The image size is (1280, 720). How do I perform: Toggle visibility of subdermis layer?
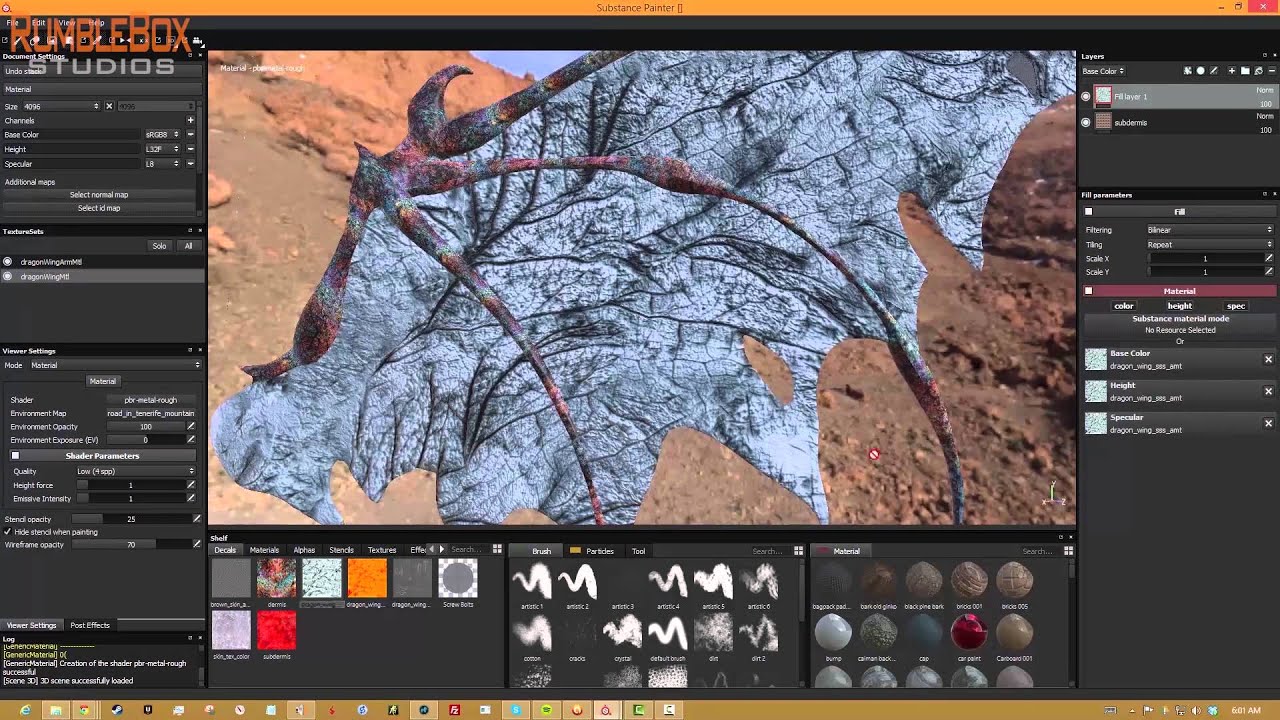click(1086, 122)
